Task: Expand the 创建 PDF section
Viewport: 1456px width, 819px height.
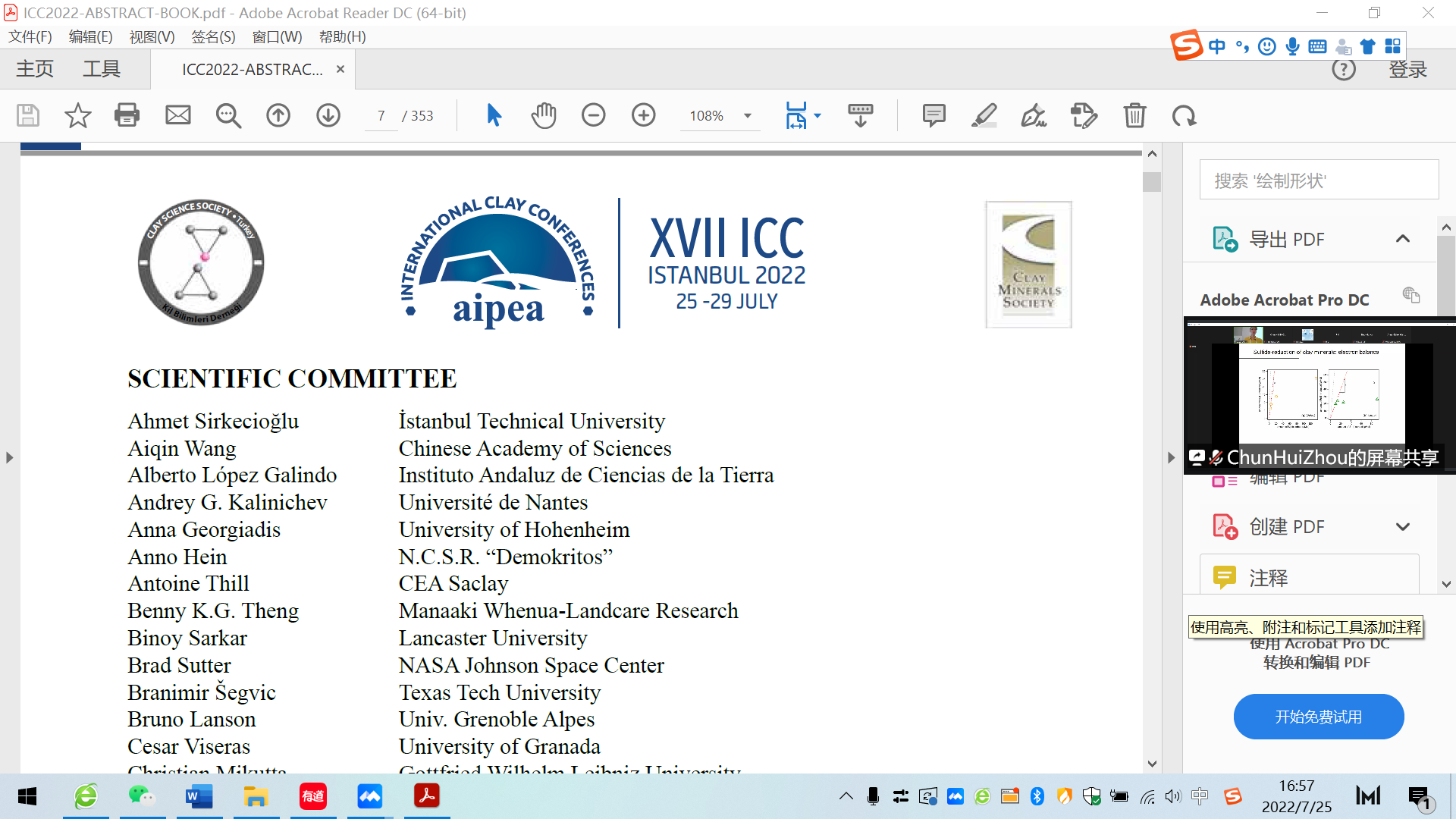Action: (1403, 527)
